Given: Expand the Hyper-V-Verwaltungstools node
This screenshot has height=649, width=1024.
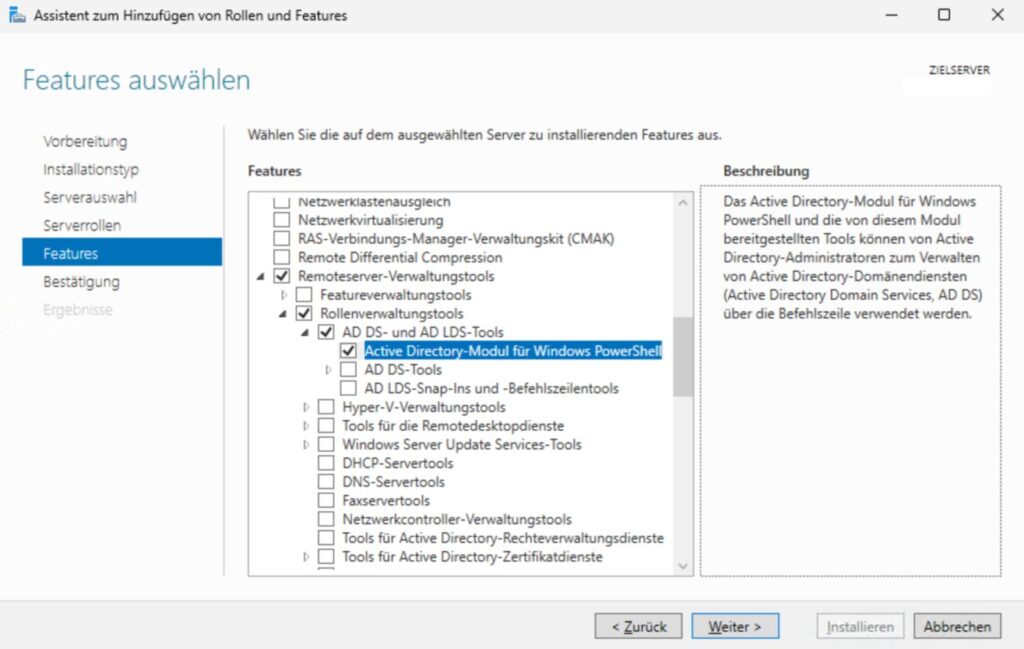Looking at the screenshot, I should [x=306, y=407].
